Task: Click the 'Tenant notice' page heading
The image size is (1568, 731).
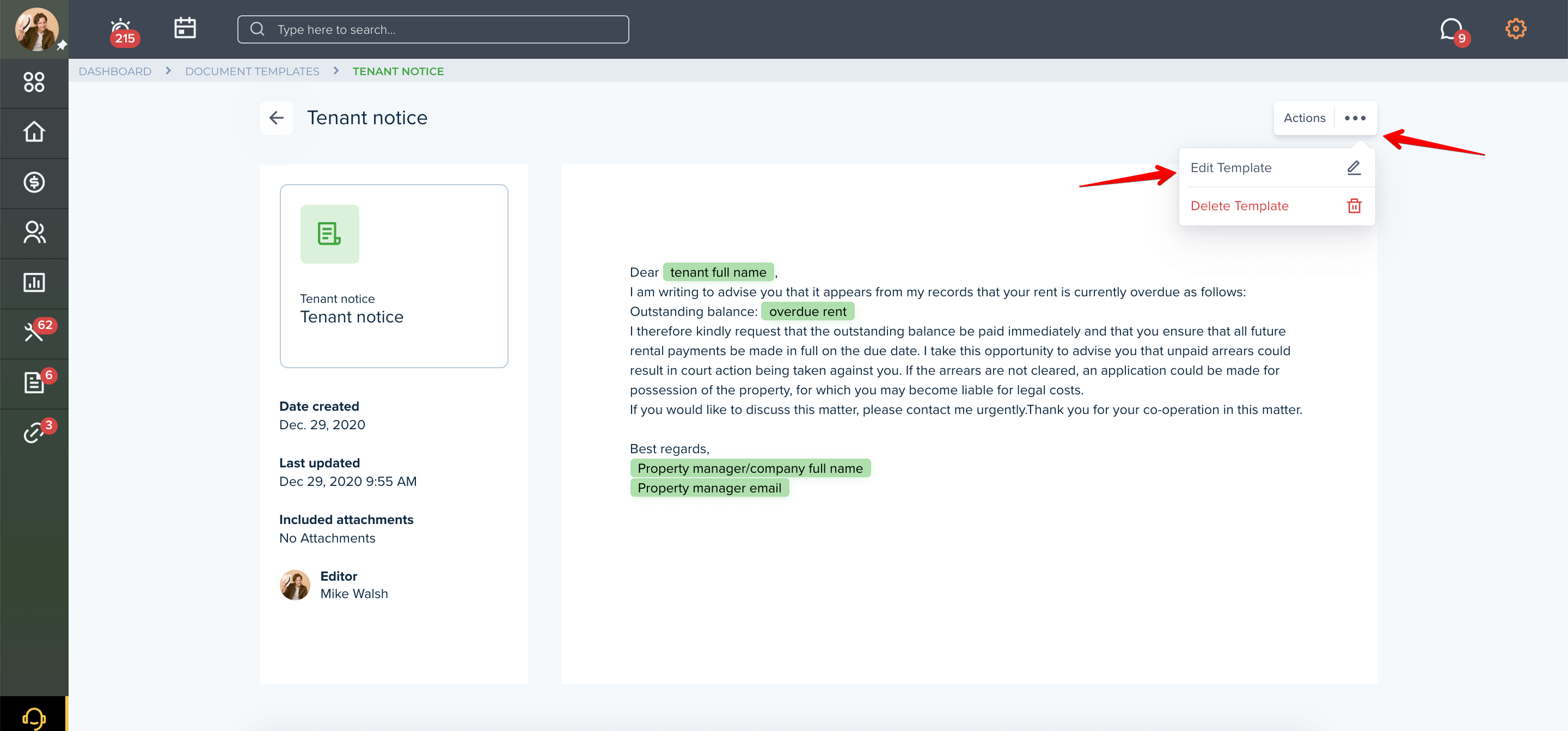Action: click(367, 118)
